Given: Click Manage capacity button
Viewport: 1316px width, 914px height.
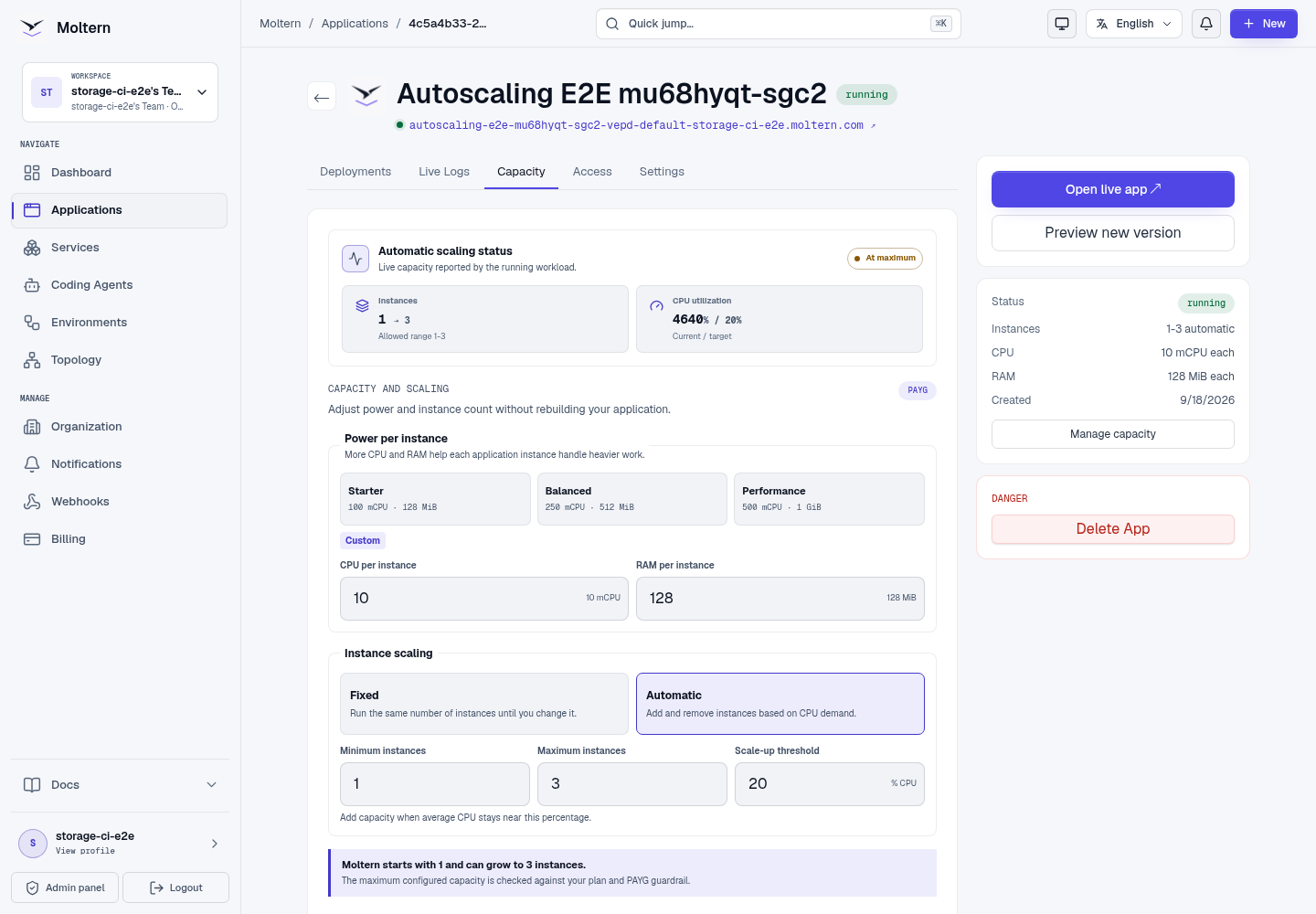Looking at the screenshot, I should point(1113,434).
